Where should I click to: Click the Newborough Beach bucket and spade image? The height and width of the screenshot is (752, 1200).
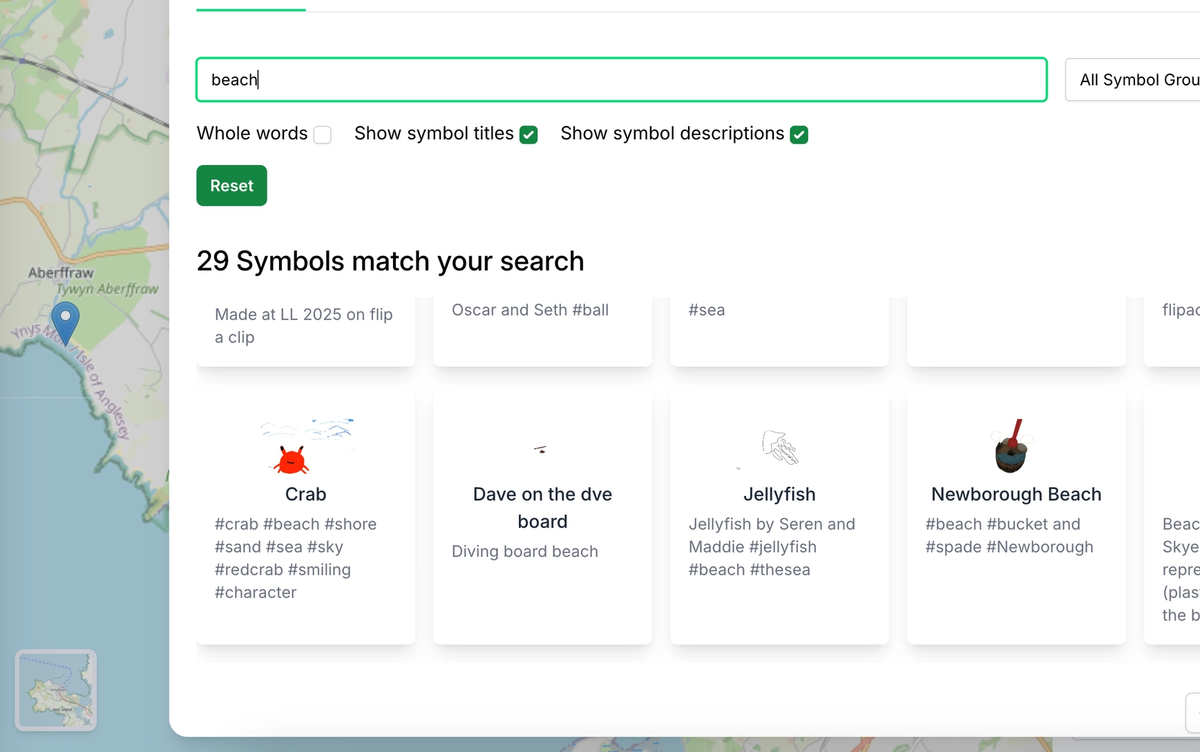(x=1011, y=447)
